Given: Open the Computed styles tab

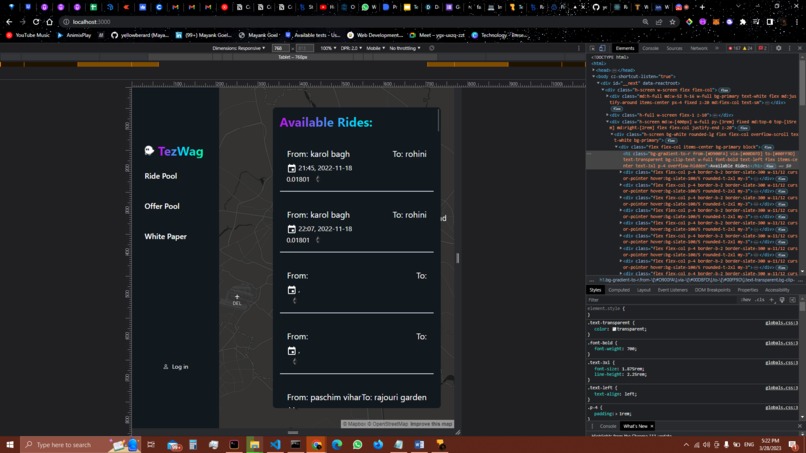Looking at the screenshot, I should [619, 290].
